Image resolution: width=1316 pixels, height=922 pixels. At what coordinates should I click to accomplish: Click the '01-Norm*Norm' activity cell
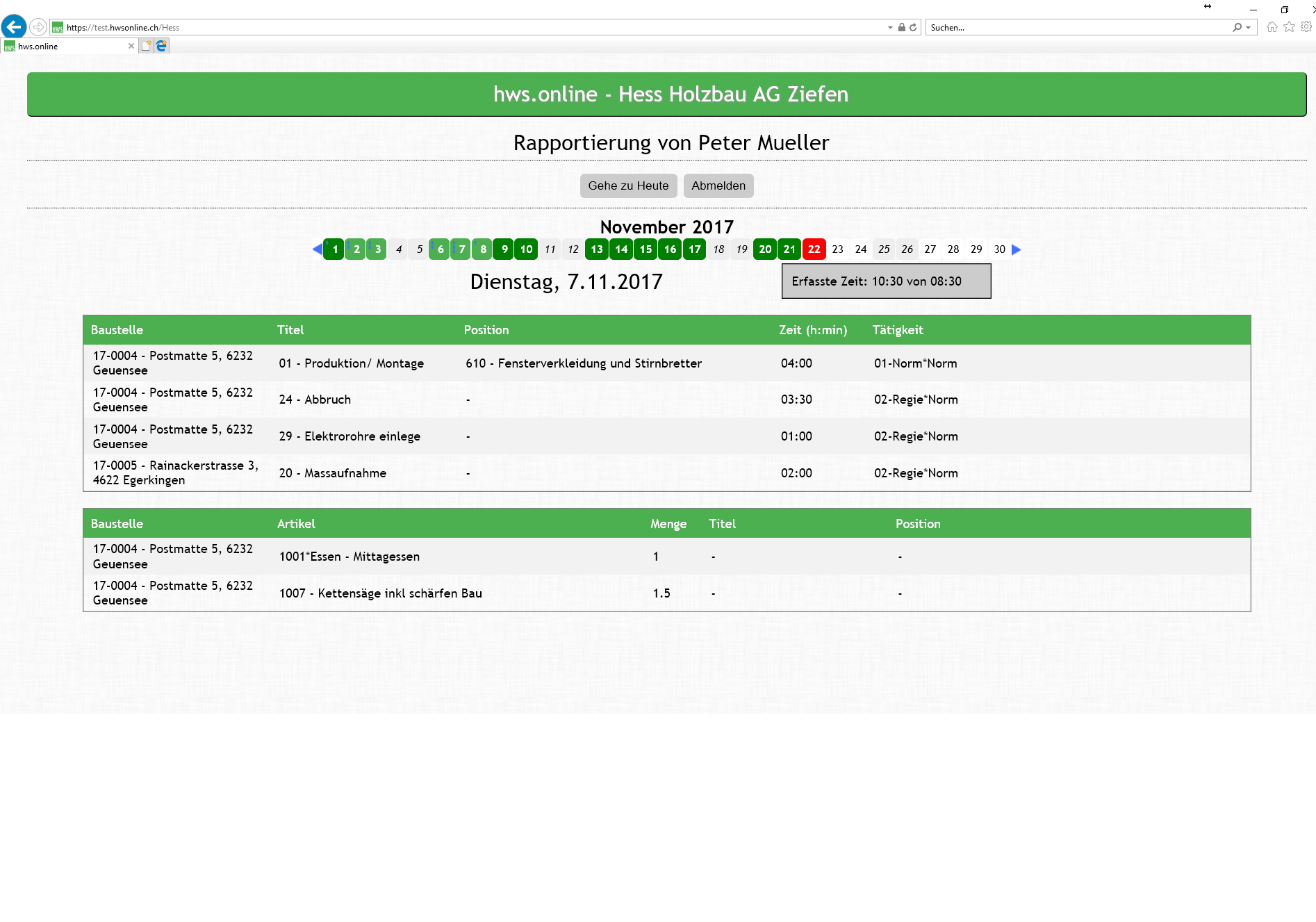(x=916, y=363)
